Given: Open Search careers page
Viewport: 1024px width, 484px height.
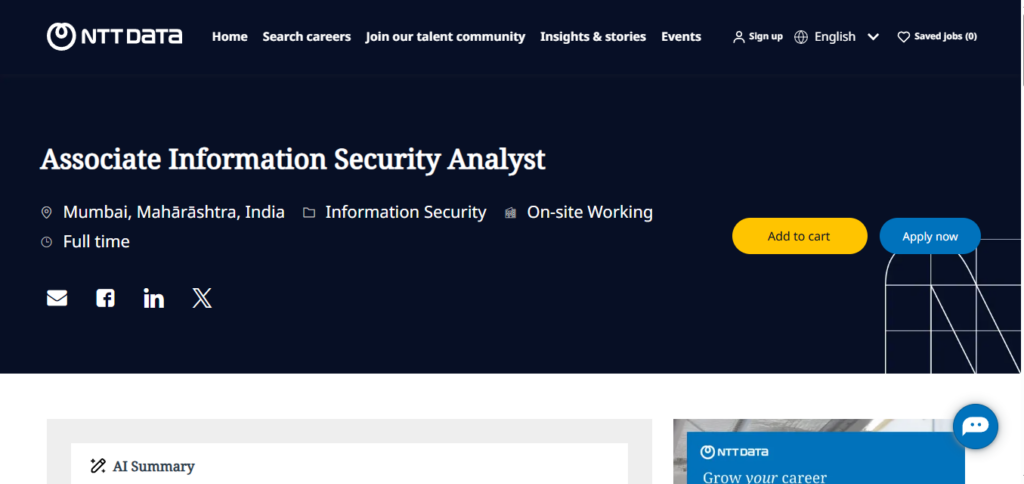Looking at the screenshot, I should 306,37.
